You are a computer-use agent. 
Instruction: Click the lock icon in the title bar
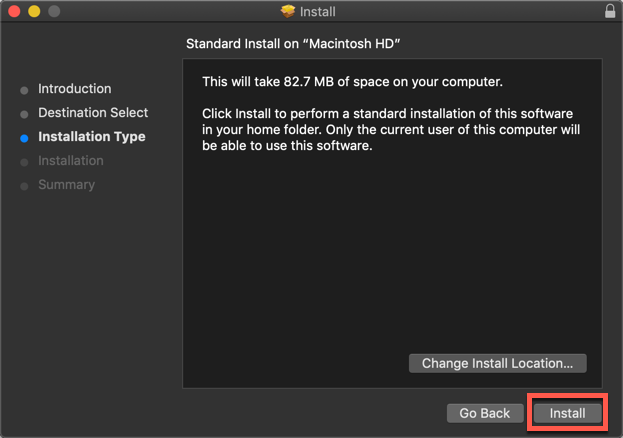(610, 12)
